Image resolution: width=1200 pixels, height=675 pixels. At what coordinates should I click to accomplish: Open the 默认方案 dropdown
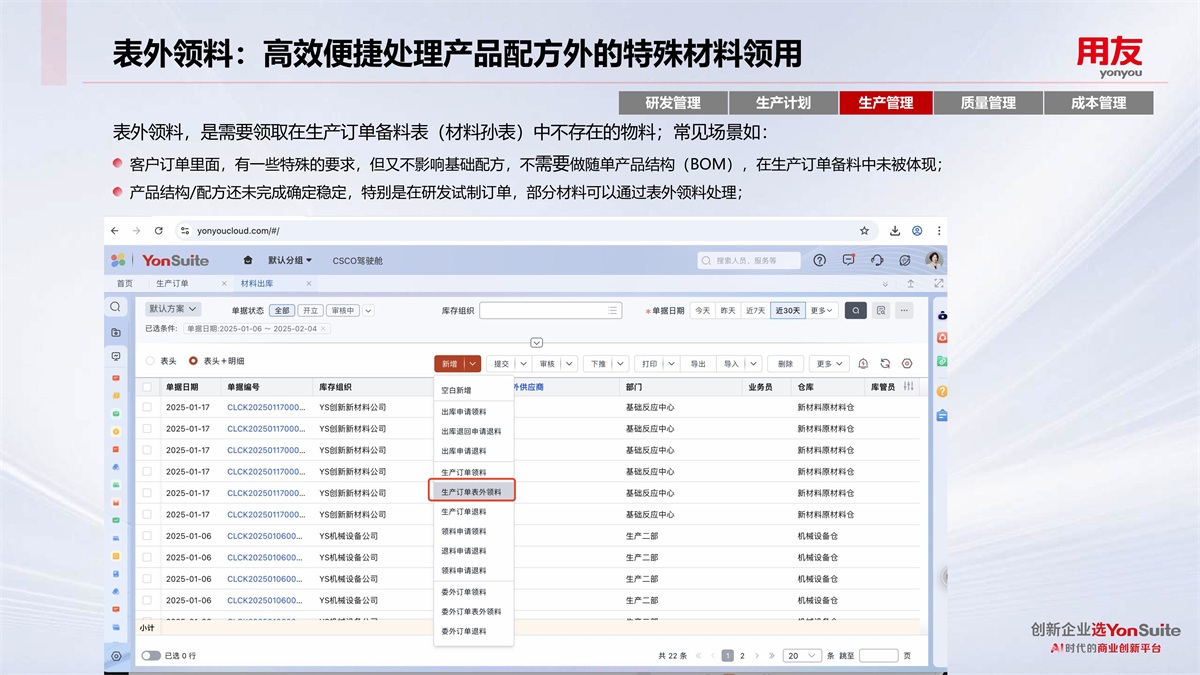173,310
